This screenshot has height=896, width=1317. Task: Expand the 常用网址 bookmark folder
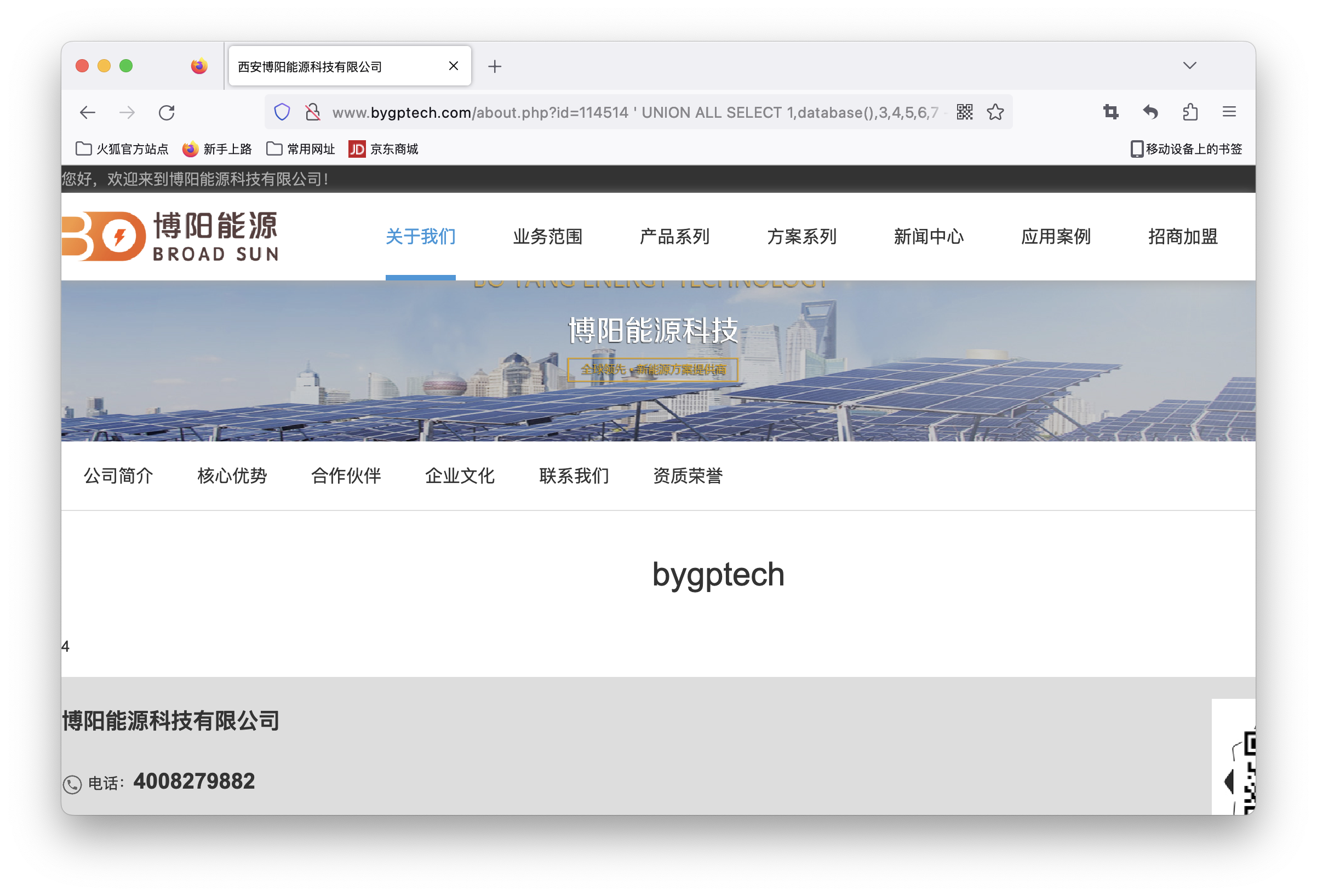(x=301, y=149)
